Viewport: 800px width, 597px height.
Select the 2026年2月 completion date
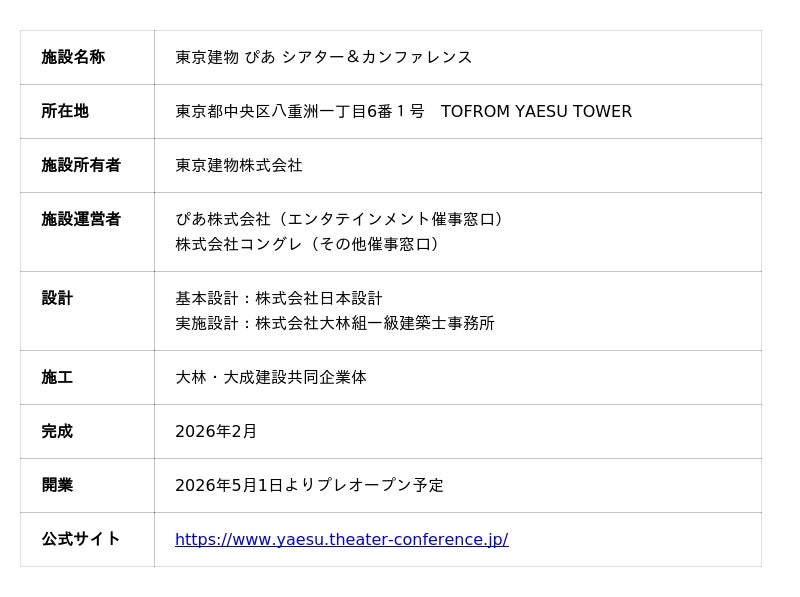(216, 431)
